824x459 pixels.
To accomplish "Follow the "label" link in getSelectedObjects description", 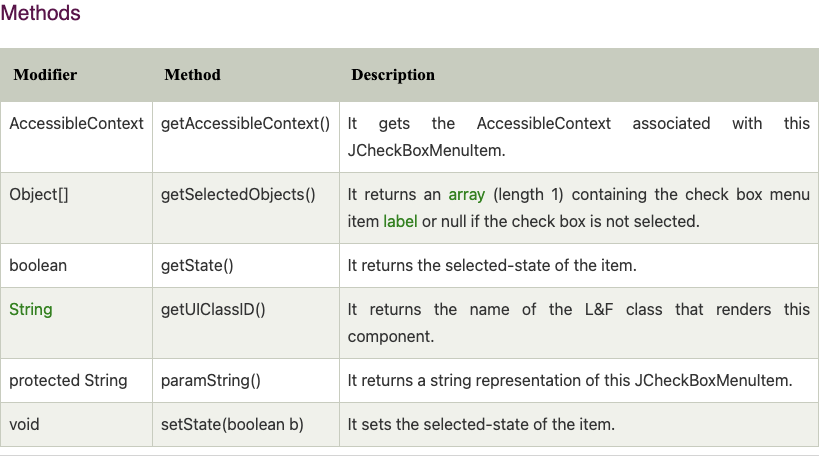I will point(400,221).
